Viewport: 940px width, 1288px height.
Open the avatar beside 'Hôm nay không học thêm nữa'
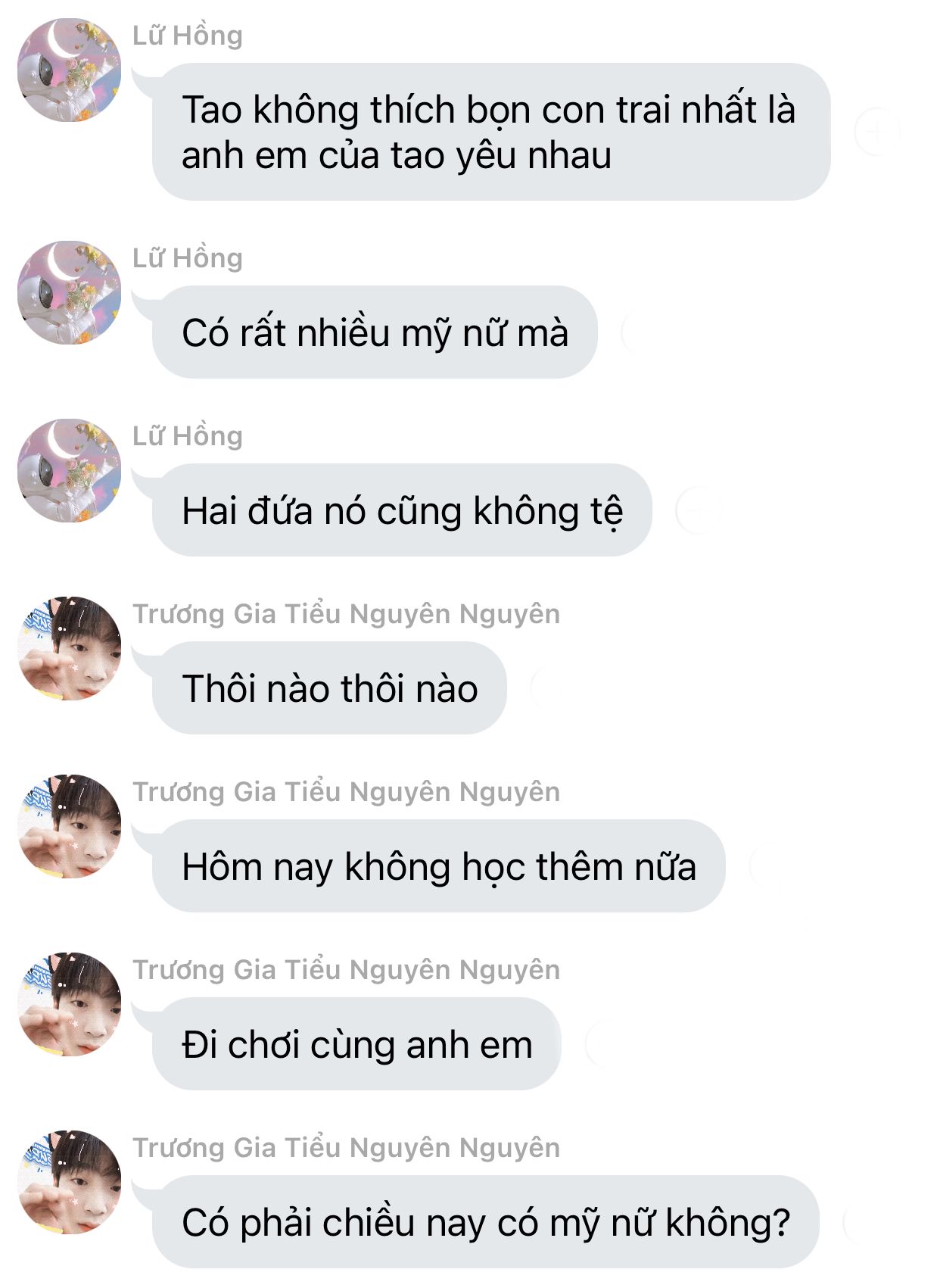coord(69,826)
